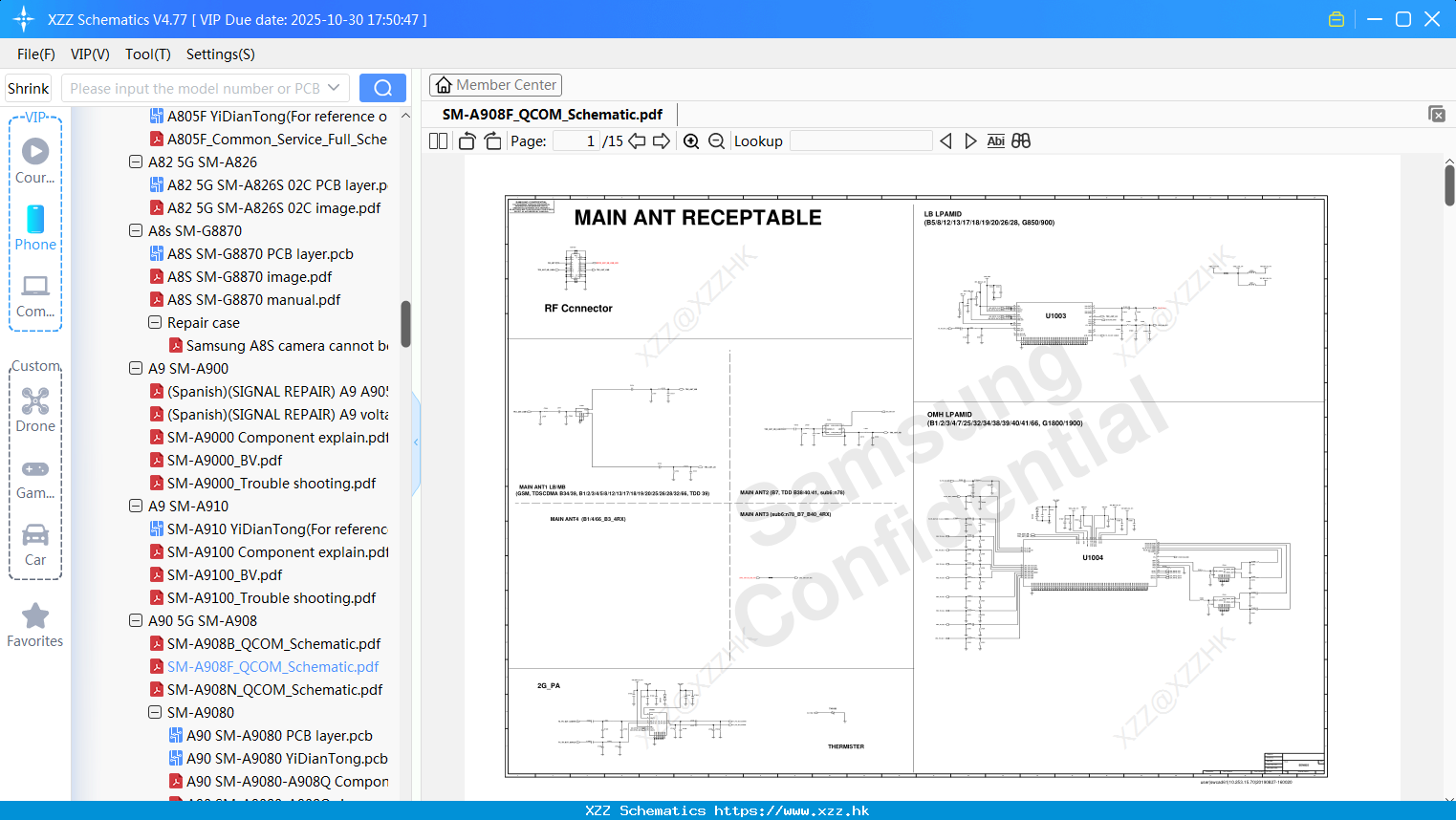This screenshot has height=820, width=1456.
Task: Open A8S SM-G8870 image.pdf
Action: click(241, 276)
